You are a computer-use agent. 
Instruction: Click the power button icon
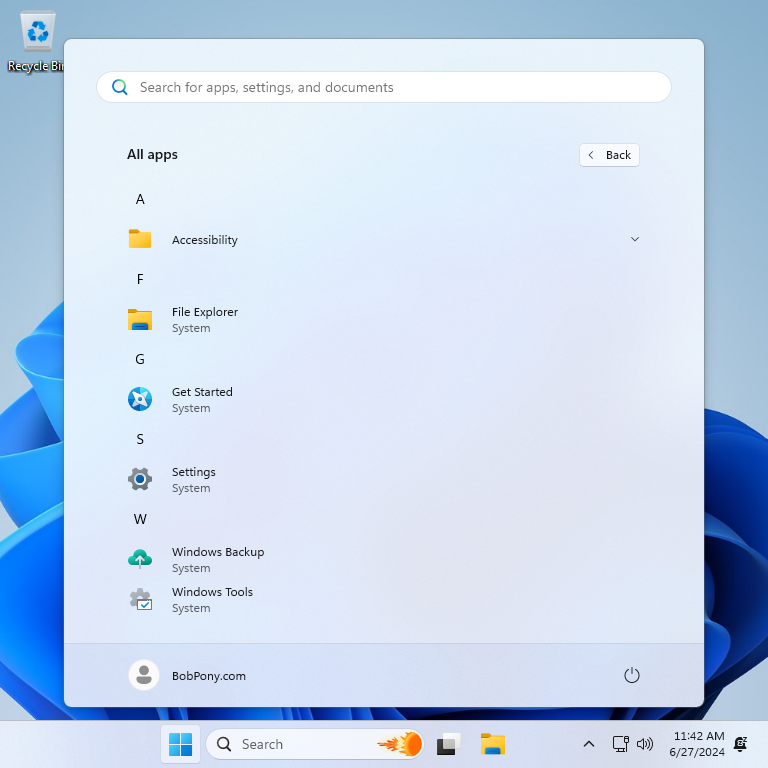pos(631,676)
